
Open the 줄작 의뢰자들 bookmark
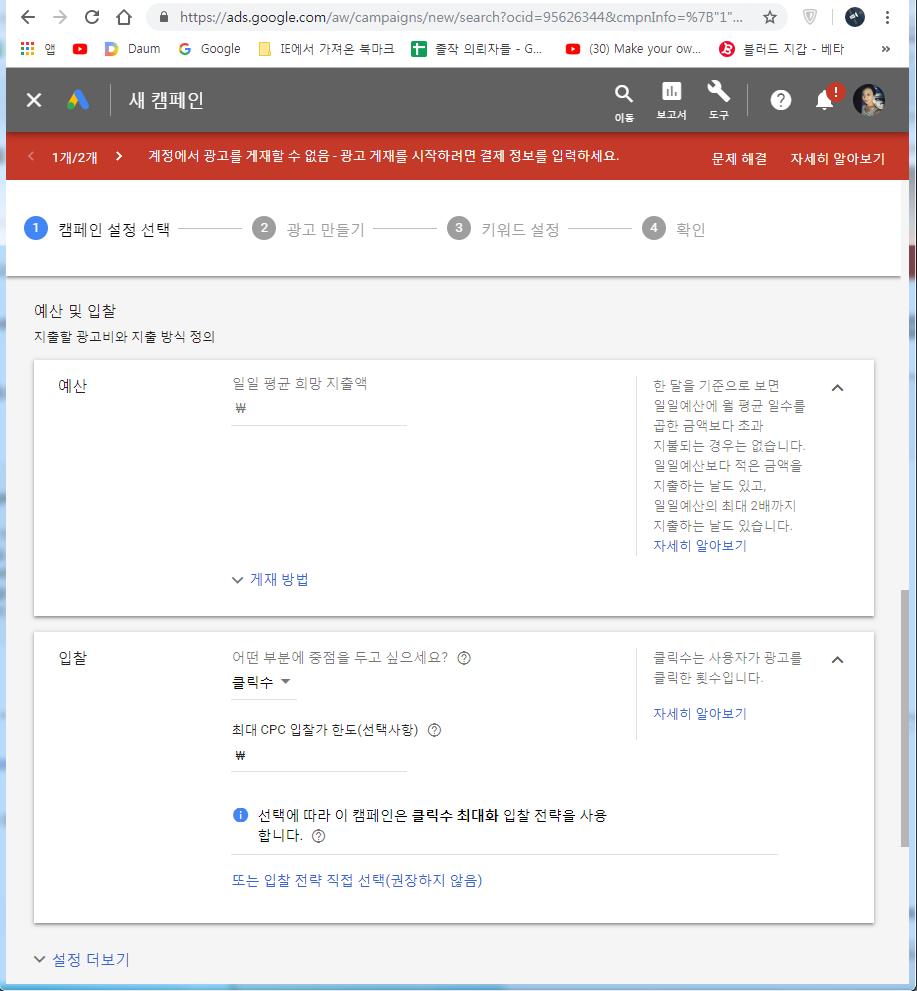point(477,49)
